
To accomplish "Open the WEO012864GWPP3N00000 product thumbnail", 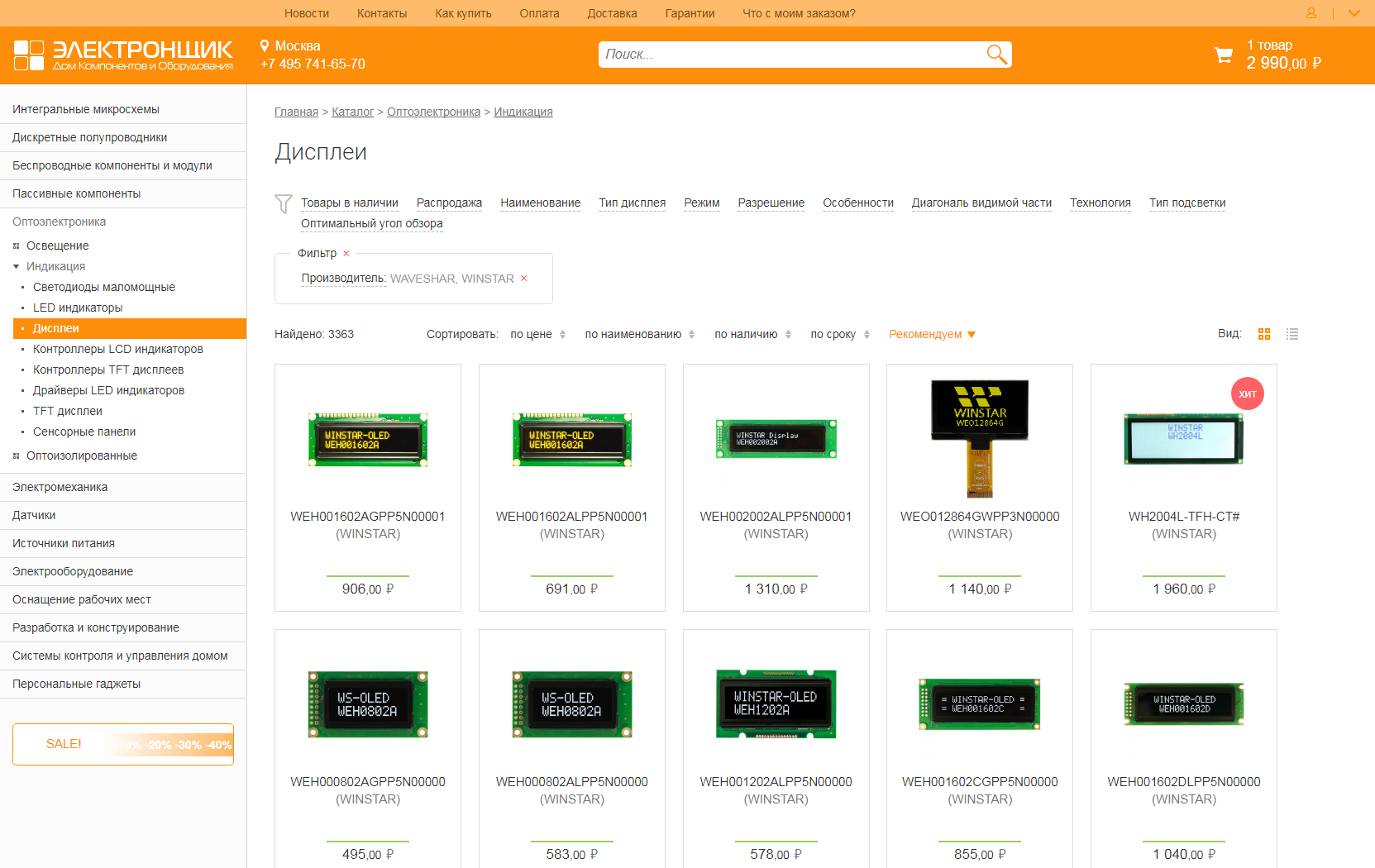I will click(x=980, y=438).
